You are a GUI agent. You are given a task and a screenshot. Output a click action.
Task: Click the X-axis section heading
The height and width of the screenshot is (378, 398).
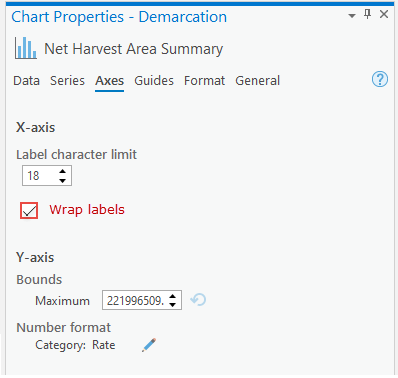pyautogui.click(x=36, y=127)
